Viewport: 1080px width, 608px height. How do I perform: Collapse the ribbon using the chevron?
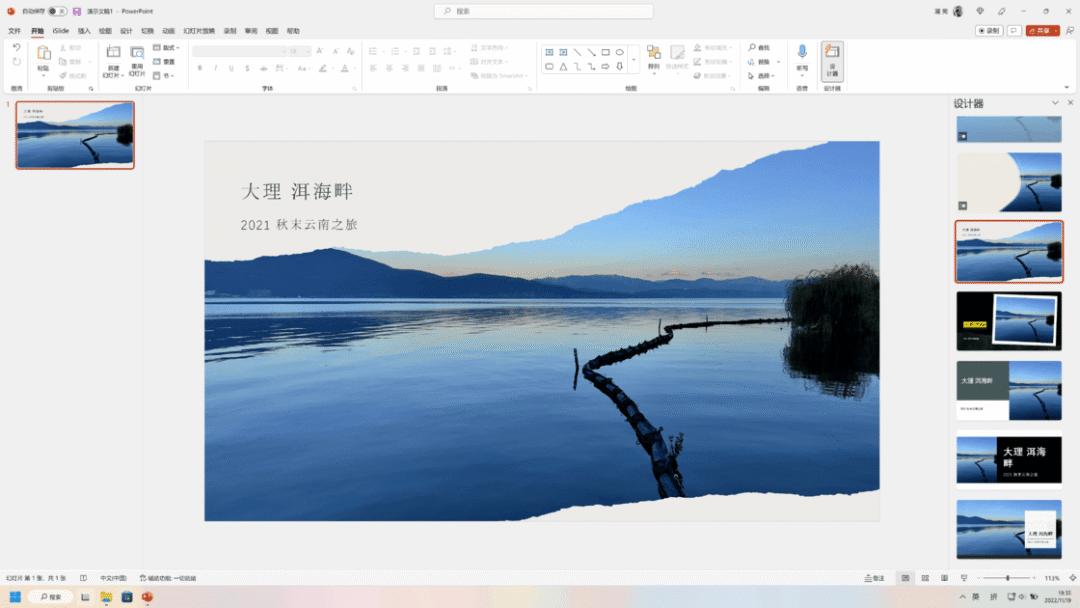click(x=1071, y=89)
